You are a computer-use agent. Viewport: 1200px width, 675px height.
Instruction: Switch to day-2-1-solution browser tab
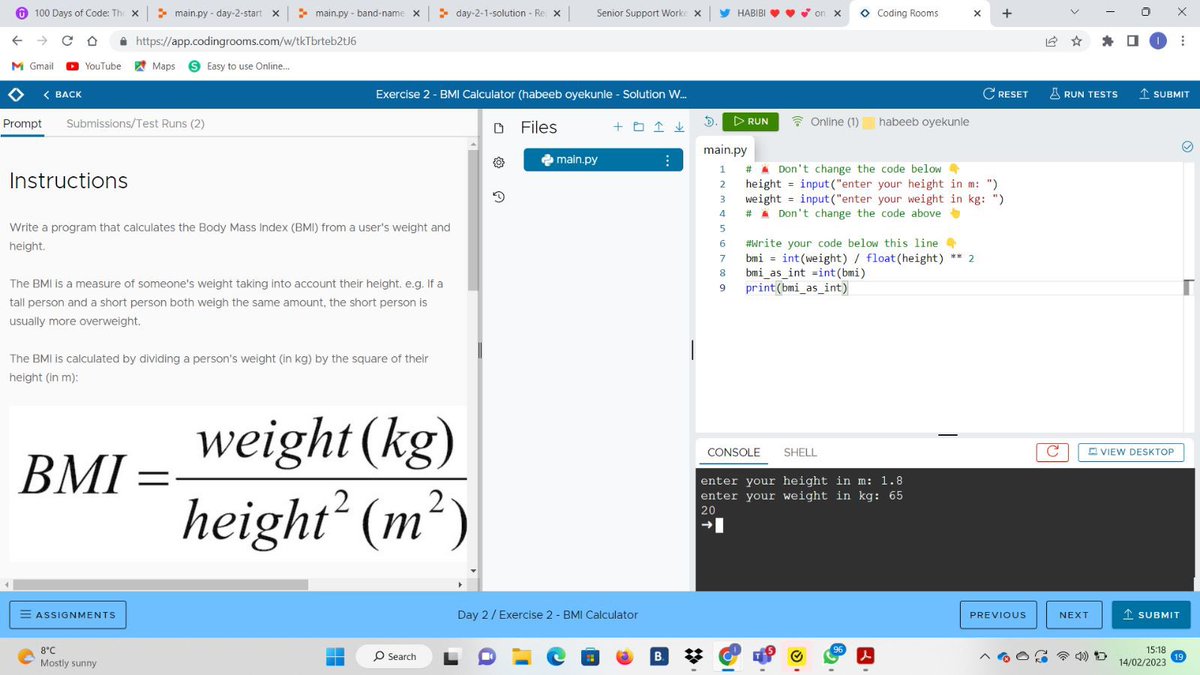pyautogui.click(x=499, y=13)
